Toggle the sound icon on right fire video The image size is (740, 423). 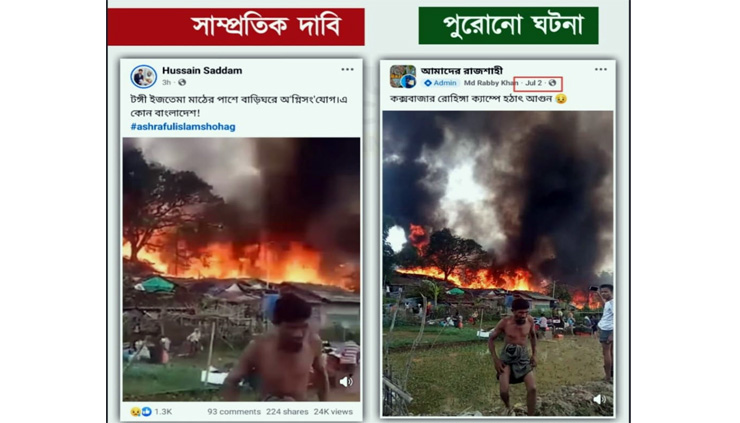pos(599,399)
